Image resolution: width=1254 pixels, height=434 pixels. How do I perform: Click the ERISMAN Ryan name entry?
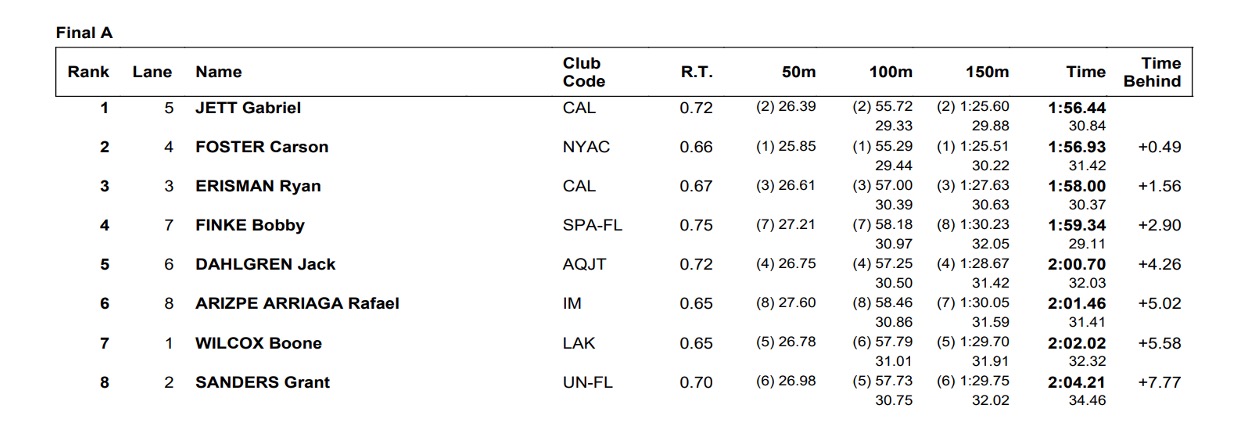258,186
